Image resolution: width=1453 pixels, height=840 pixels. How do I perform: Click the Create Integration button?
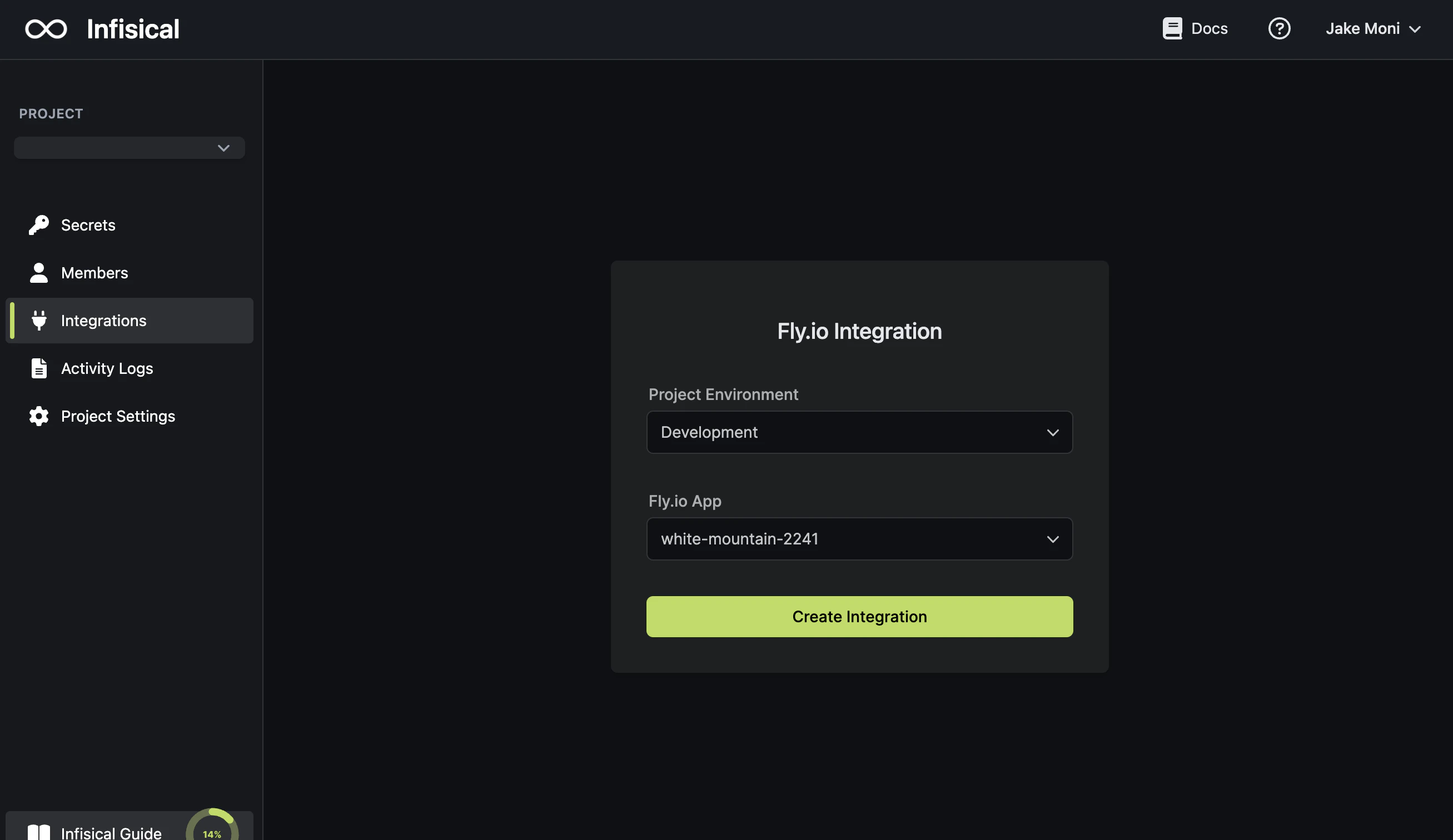[x=859, y=617]
